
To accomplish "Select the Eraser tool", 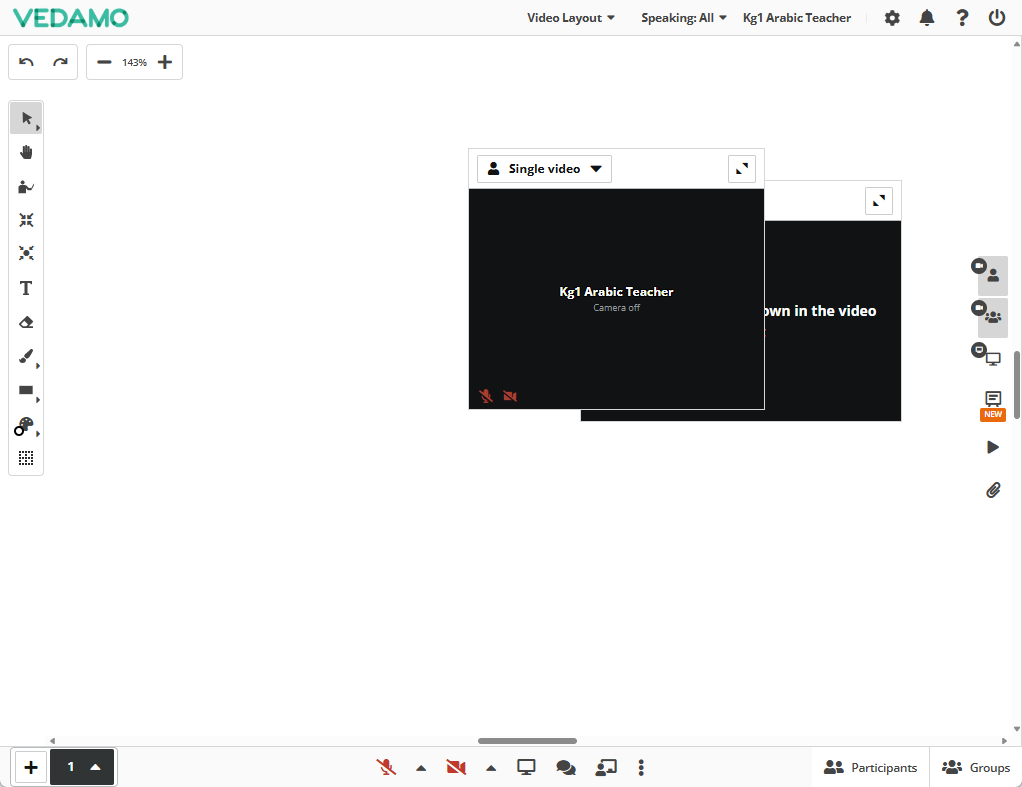I will coord(26,322).
